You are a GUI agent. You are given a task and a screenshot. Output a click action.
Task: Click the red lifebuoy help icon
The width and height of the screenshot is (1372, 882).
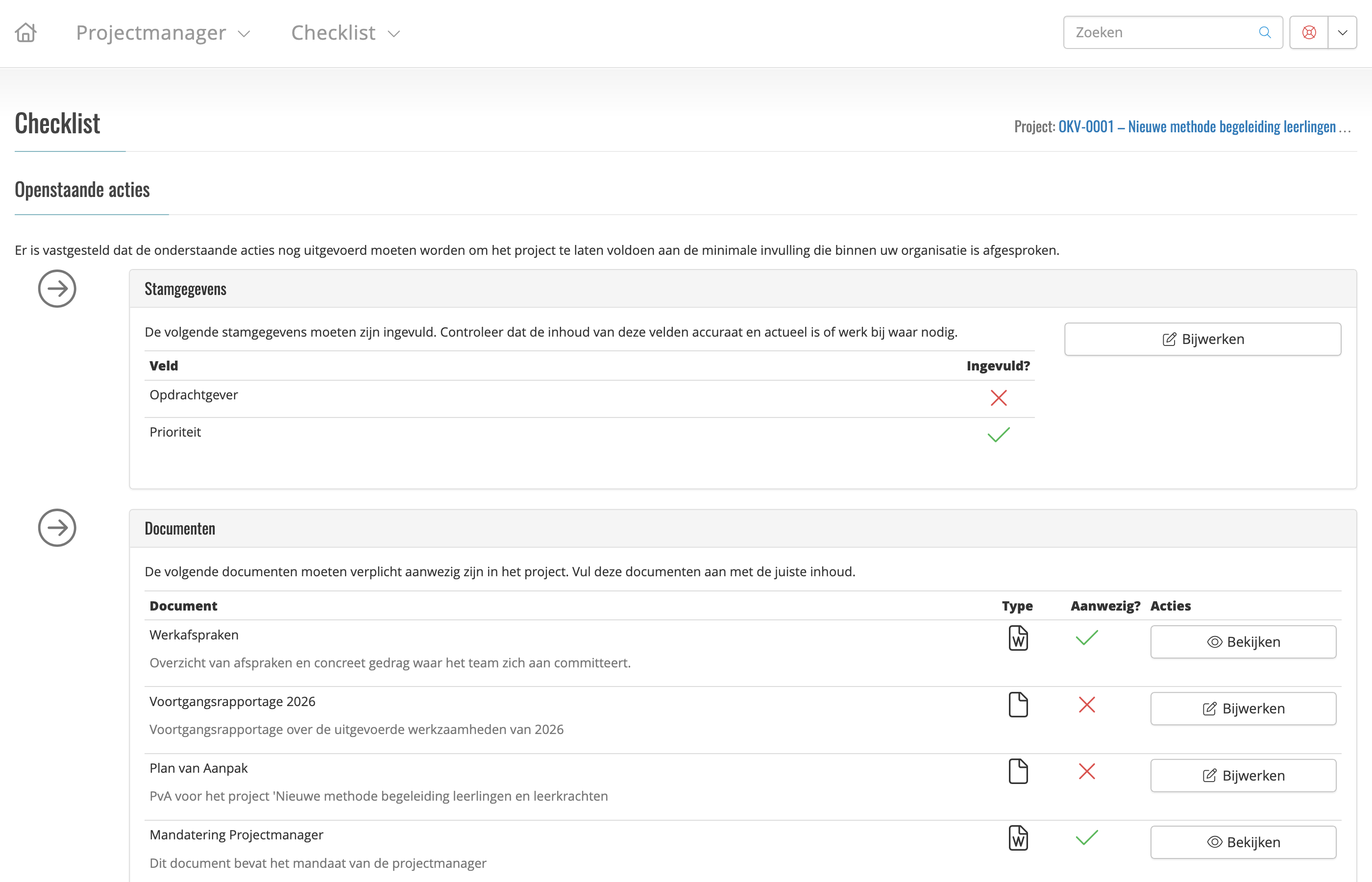click(x=1309, y=33)
